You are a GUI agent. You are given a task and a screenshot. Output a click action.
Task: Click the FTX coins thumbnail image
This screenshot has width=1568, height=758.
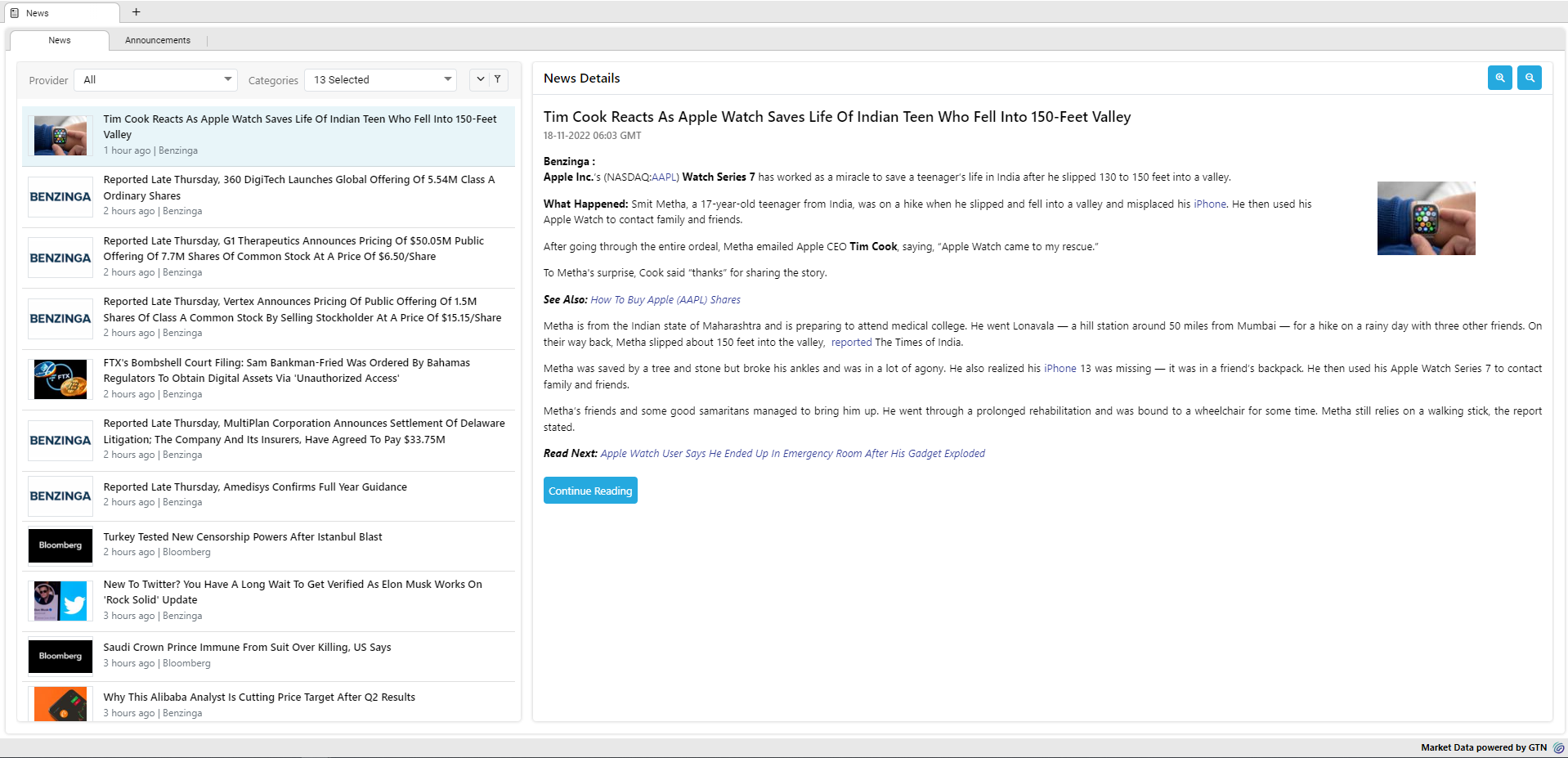pos(60,379)
